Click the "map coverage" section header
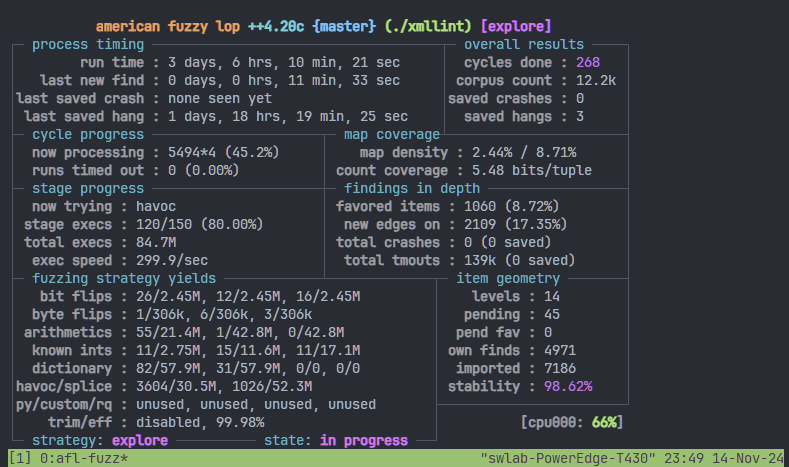 pyautogui.click(x=391, y=134)
